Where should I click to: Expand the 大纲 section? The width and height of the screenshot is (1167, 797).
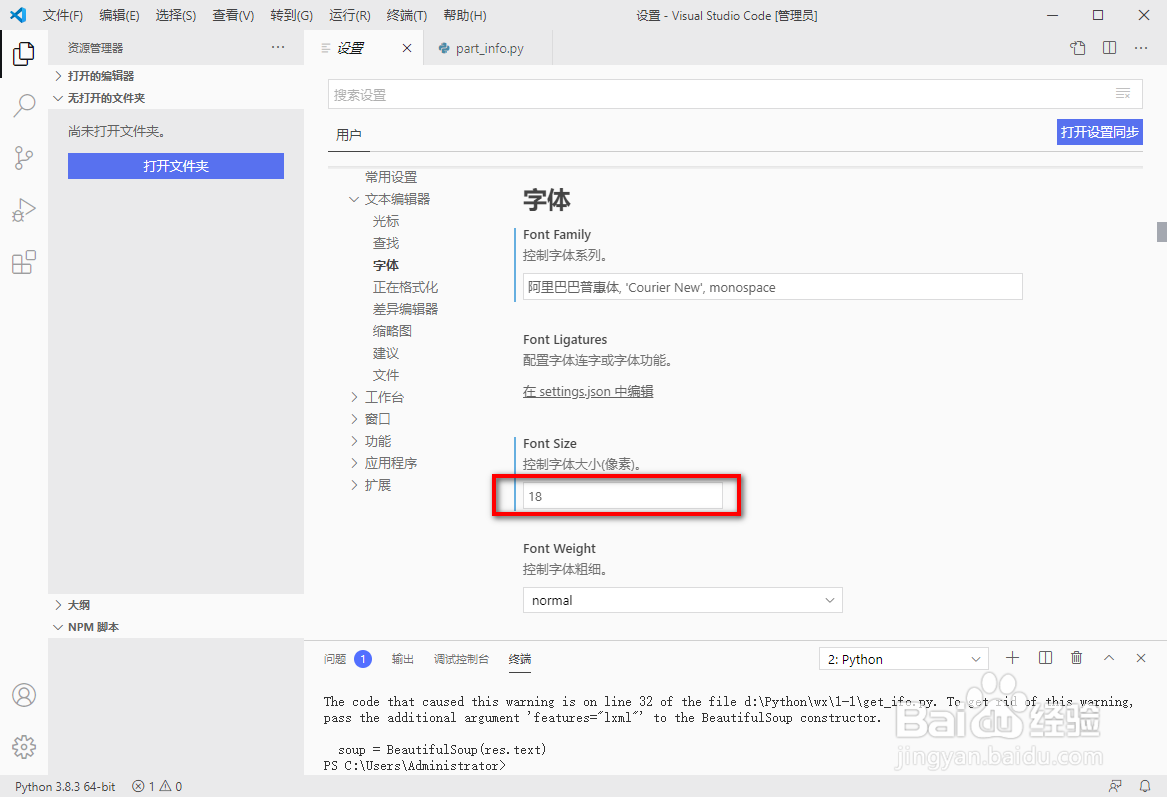click(176, 605)
